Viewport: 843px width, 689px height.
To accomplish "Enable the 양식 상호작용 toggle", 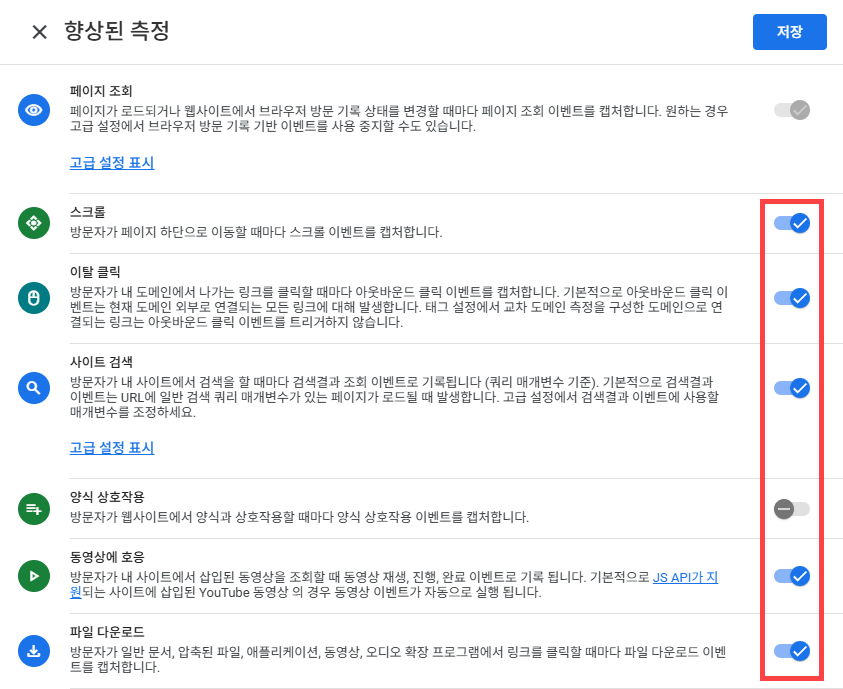I will pos(791,509).
